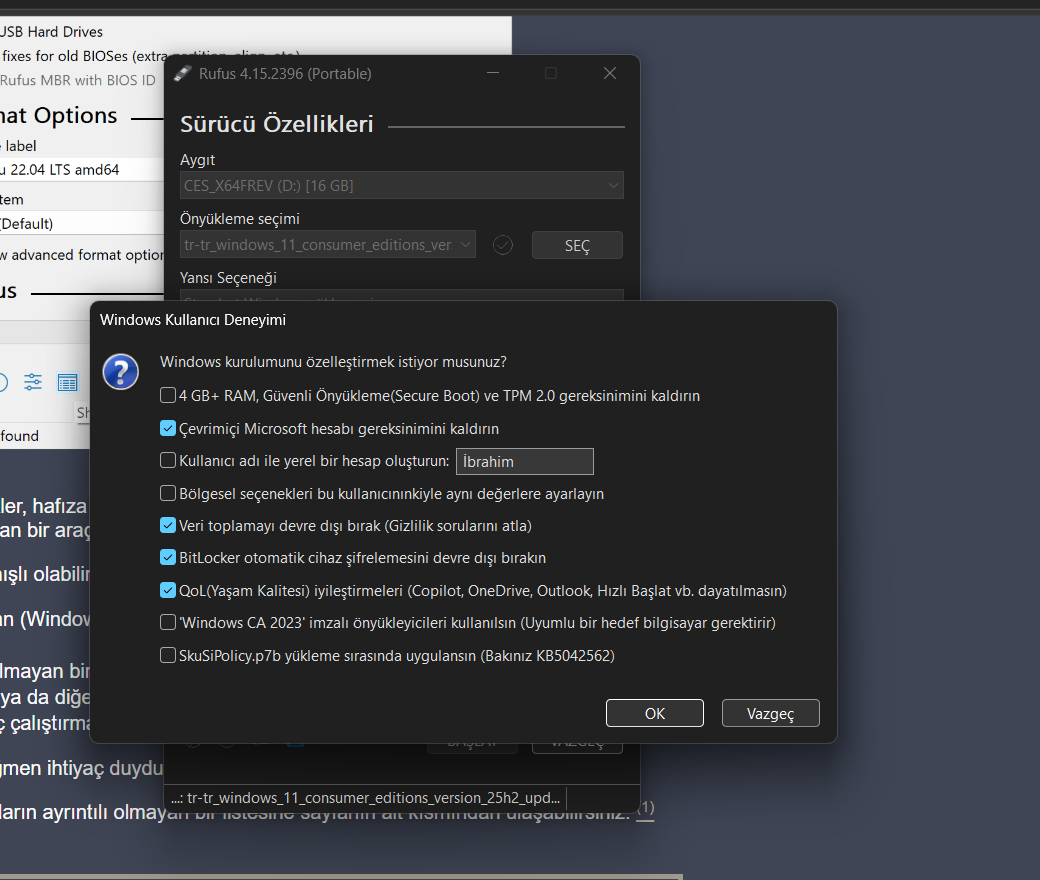Enable removal of 4 GB+ RAM, Secure Boot, TPM requirement
The image size is (1040, 880).
[168, 395]
